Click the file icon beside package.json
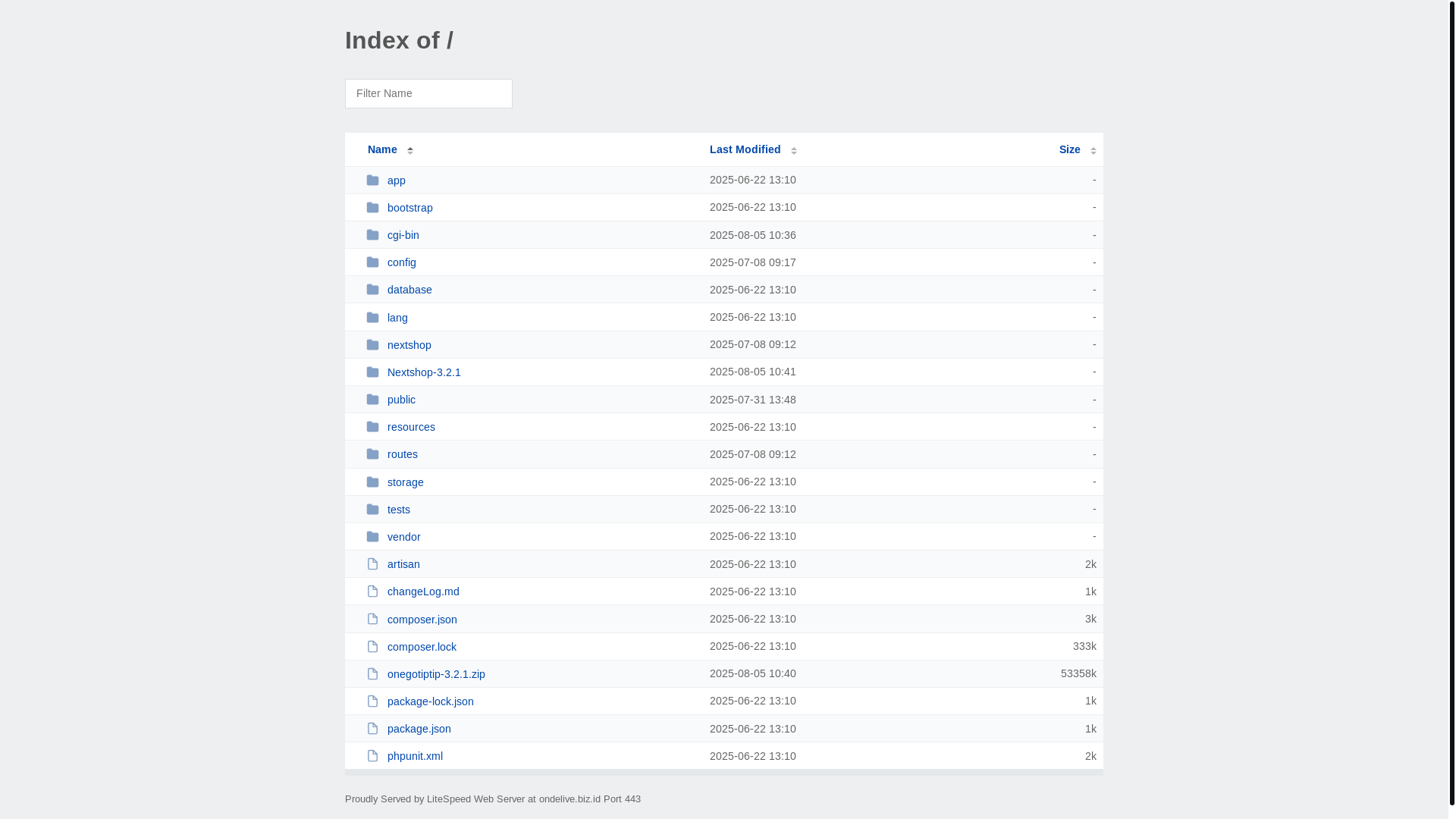Image resolution: width=1456 pixels, height=819 pixels. (372, 729)
